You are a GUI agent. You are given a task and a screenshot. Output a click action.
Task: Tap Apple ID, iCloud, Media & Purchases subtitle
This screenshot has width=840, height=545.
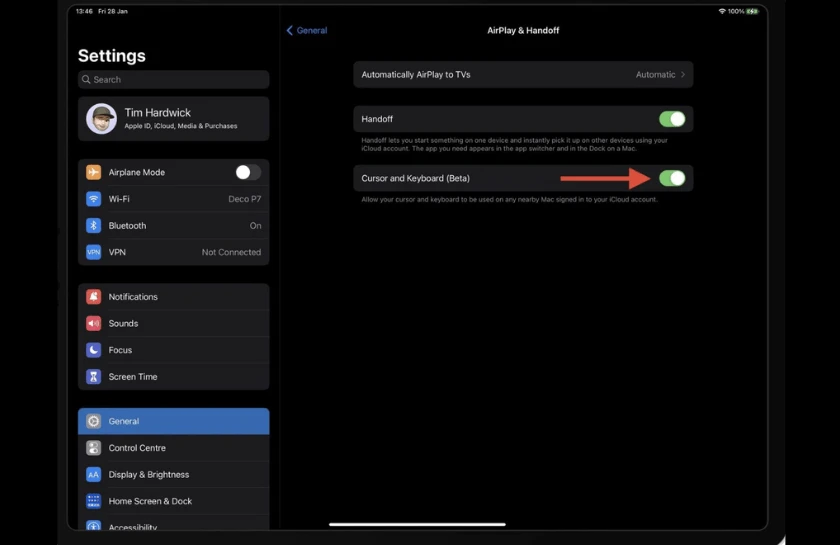pos(181,126)
